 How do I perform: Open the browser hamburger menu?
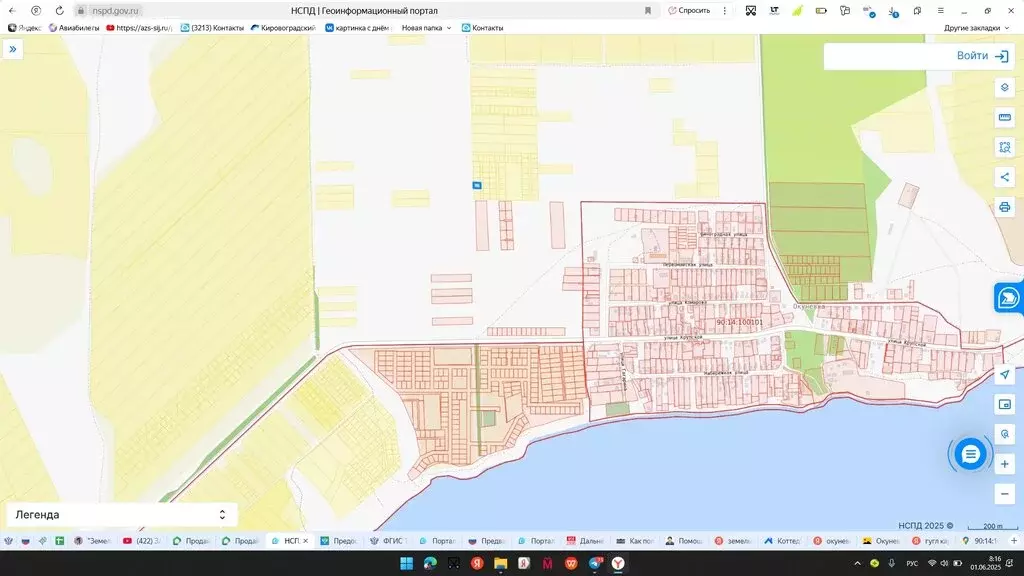click(x=940, y=10)
